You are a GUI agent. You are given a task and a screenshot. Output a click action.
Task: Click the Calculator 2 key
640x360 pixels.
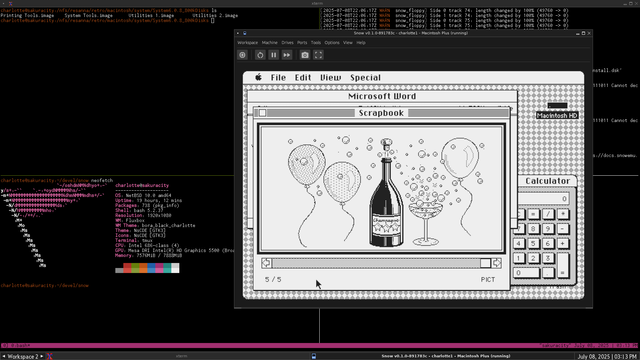(x=533, y=258)
